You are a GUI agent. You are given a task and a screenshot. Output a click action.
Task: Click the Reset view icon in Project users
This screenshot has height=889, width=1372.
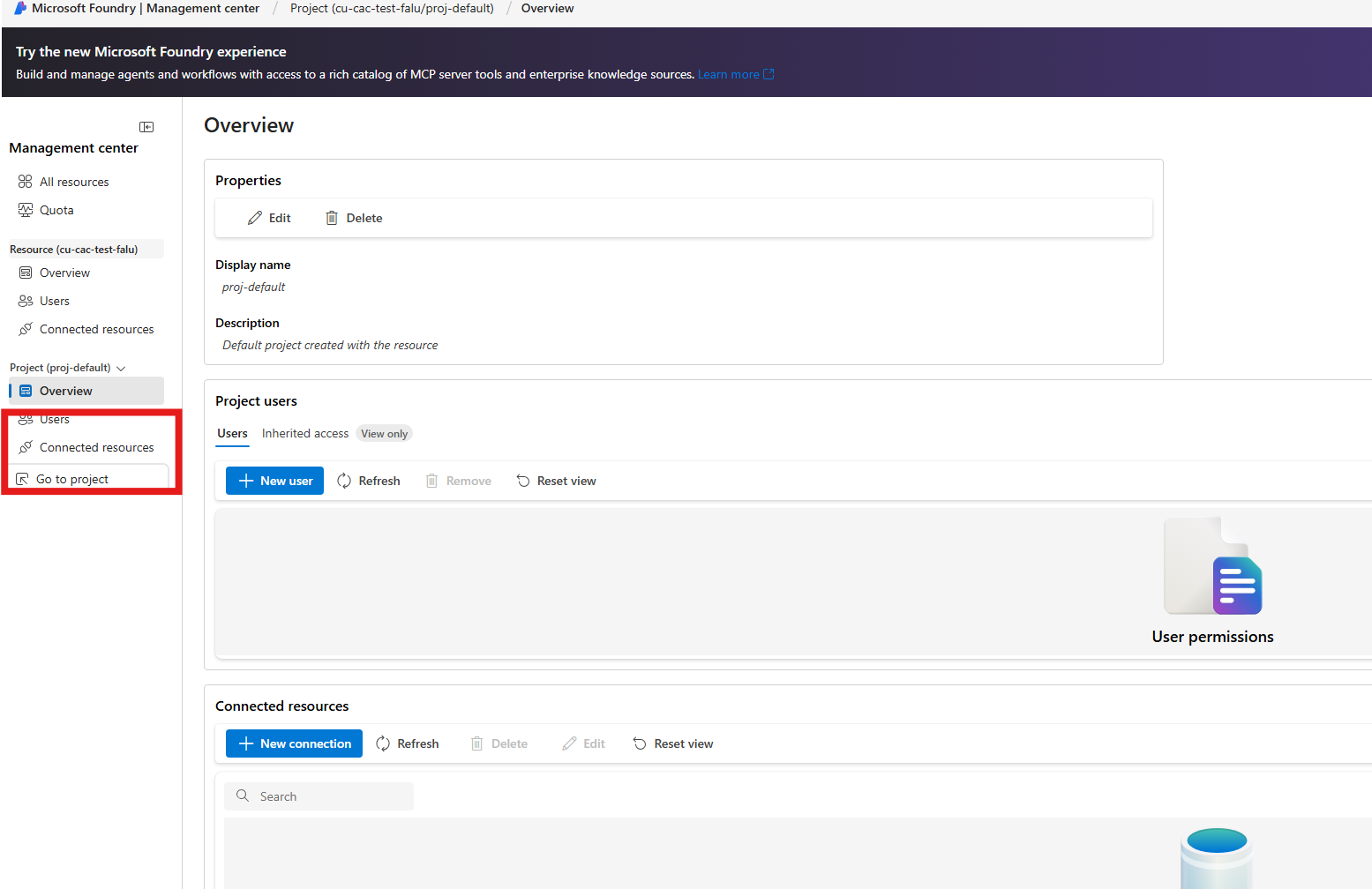click(x=523, y=481)
